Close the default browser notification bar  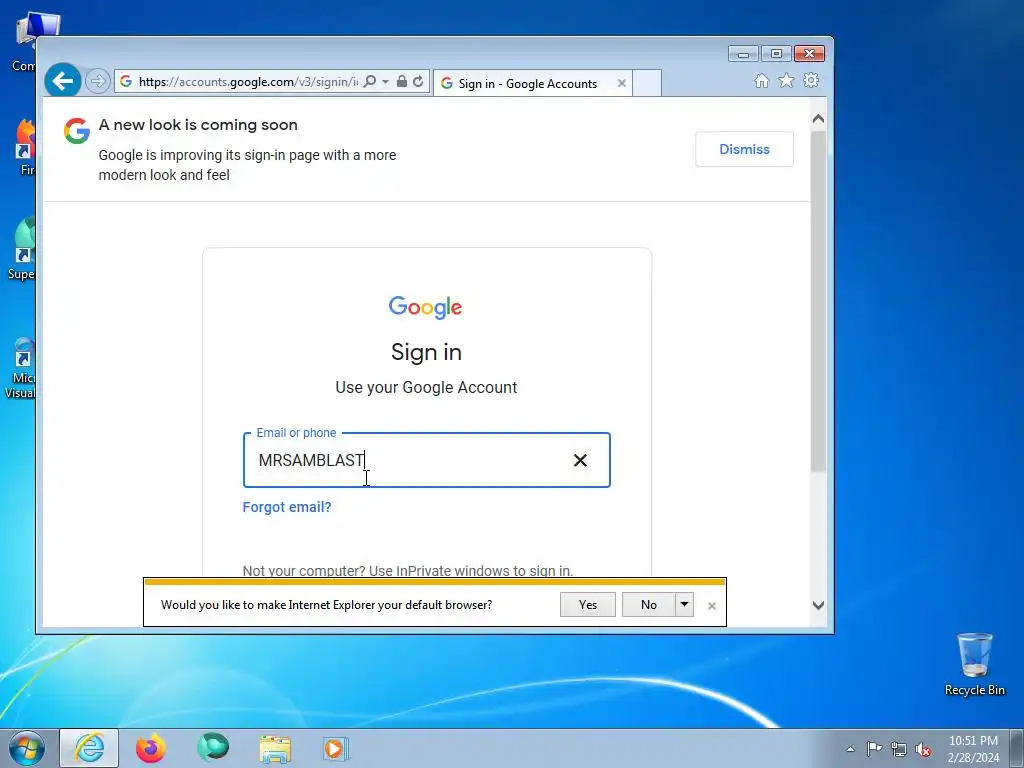pyautogui.click(x=712, y=606)
